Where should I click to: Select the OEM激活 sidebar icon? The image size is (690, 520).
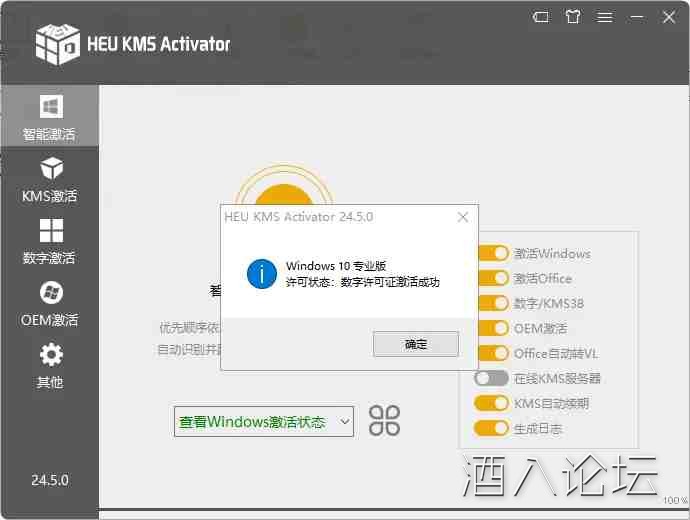50,303
